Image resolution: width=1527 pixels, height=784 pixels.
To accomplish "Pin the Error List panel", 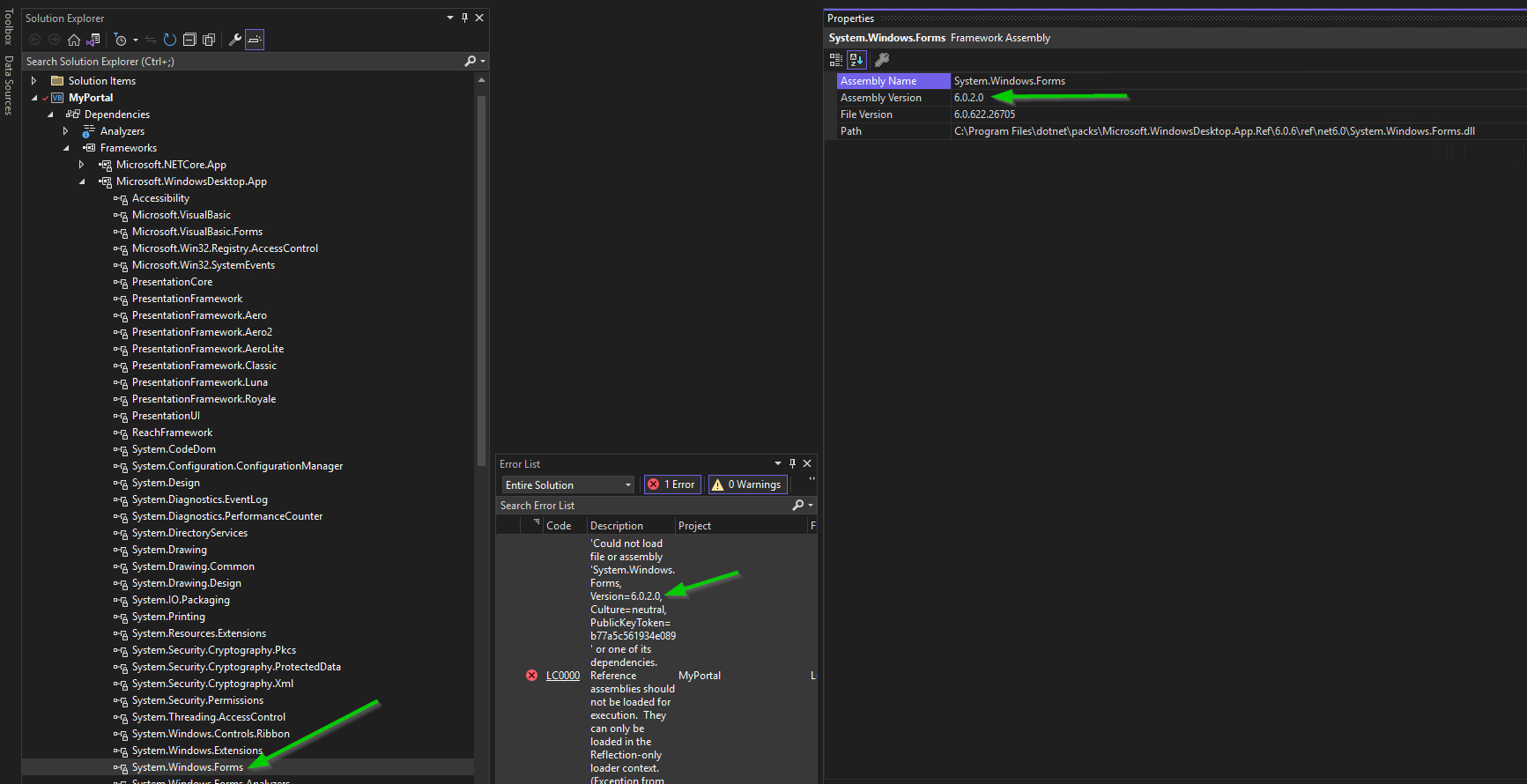I will 792,463.
